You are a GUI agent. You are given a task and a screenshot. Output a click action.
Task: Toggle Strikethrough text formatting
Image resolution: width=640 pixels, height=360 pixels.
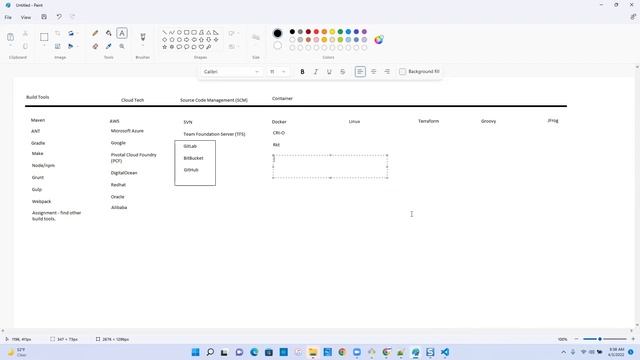tap(342, 71)
